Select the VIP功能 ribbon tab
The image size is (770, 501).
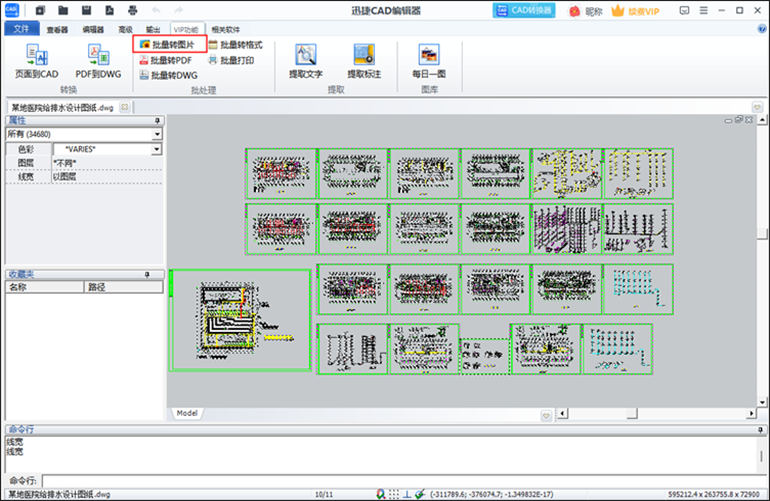186,29
